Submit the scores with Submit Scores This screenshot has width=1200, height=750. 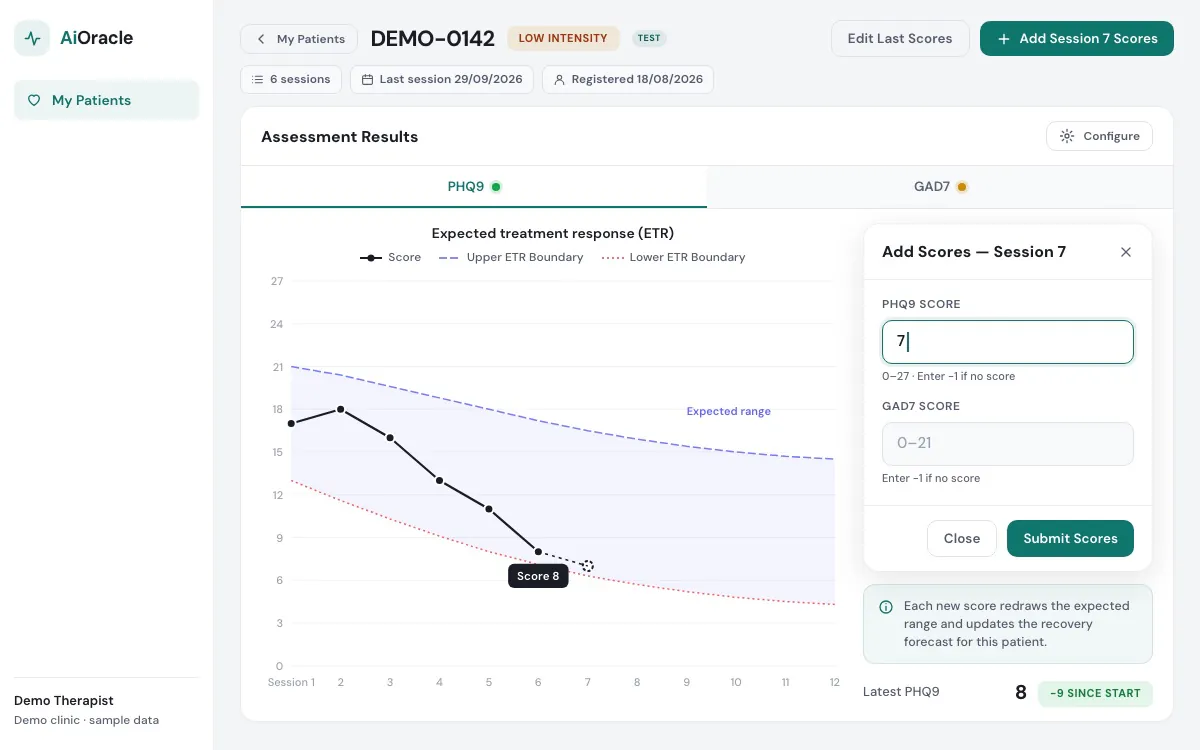pos(1070,538)
